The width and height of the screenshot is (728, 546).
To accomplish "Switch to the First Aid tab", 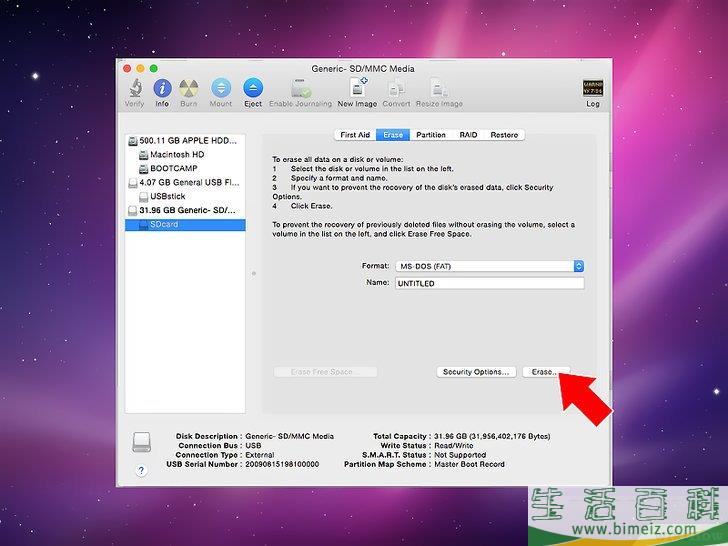I will click(x=355, y=135).
